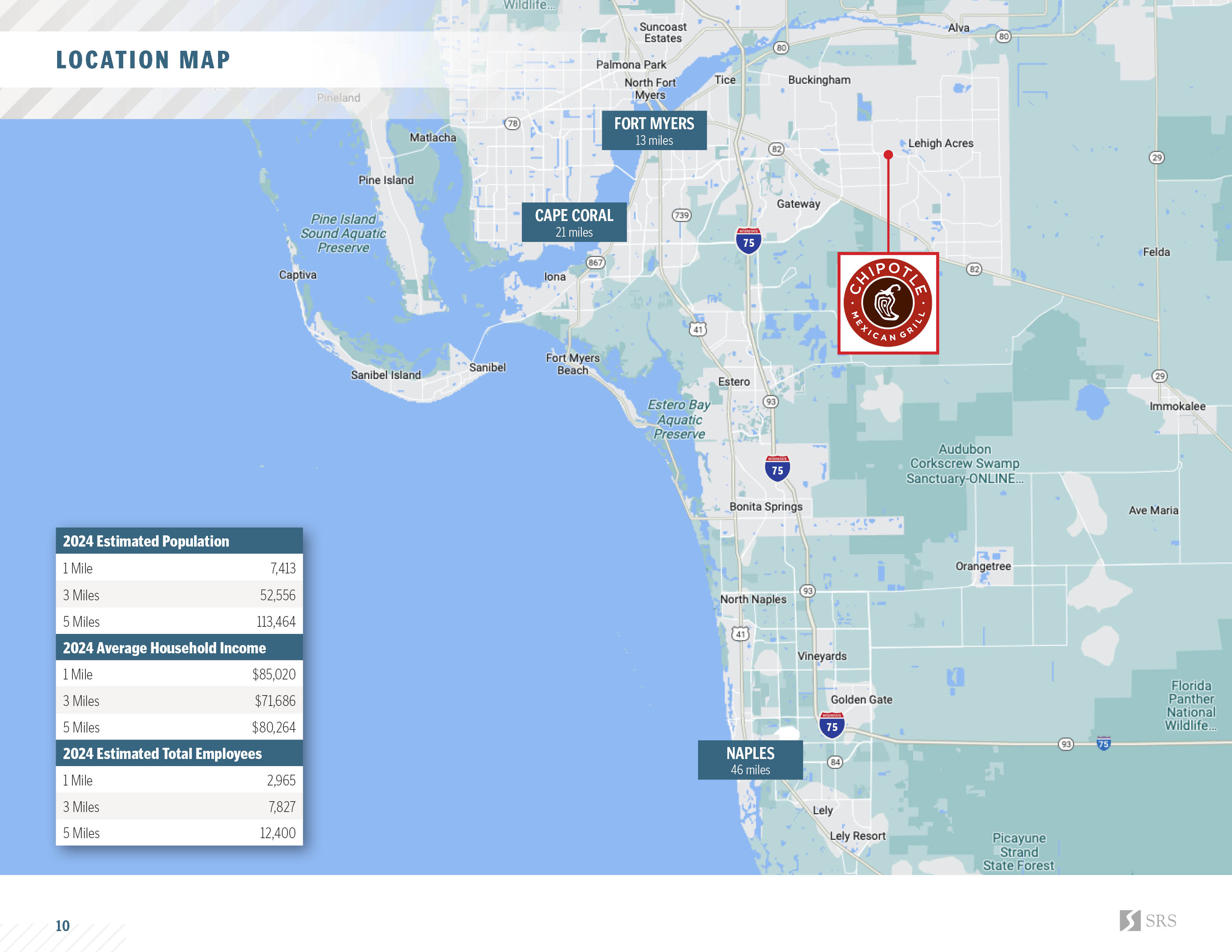
Task: Click the Lehigh Acres map label
Action: (940, 143)
